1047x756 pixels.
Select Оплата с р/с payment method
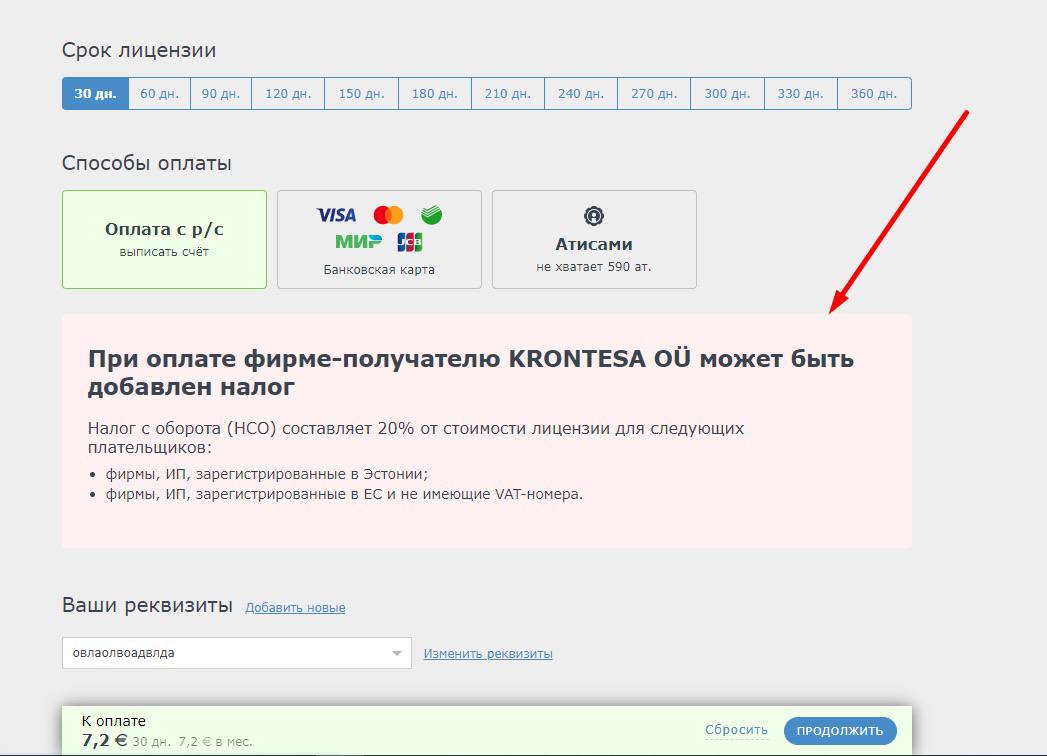[164, 239]
